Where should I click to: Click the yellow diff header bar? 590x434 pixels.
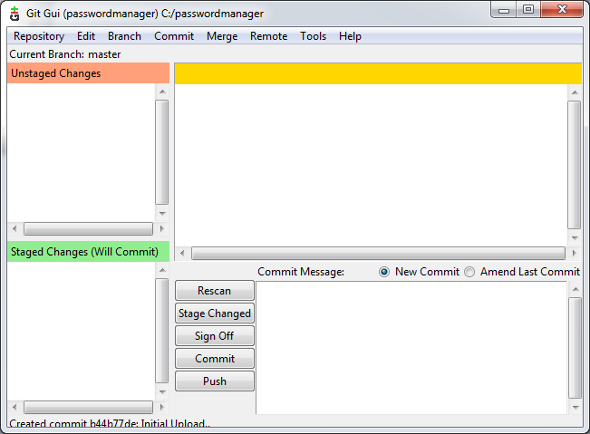pyautogui.click(x=378, y=73)
